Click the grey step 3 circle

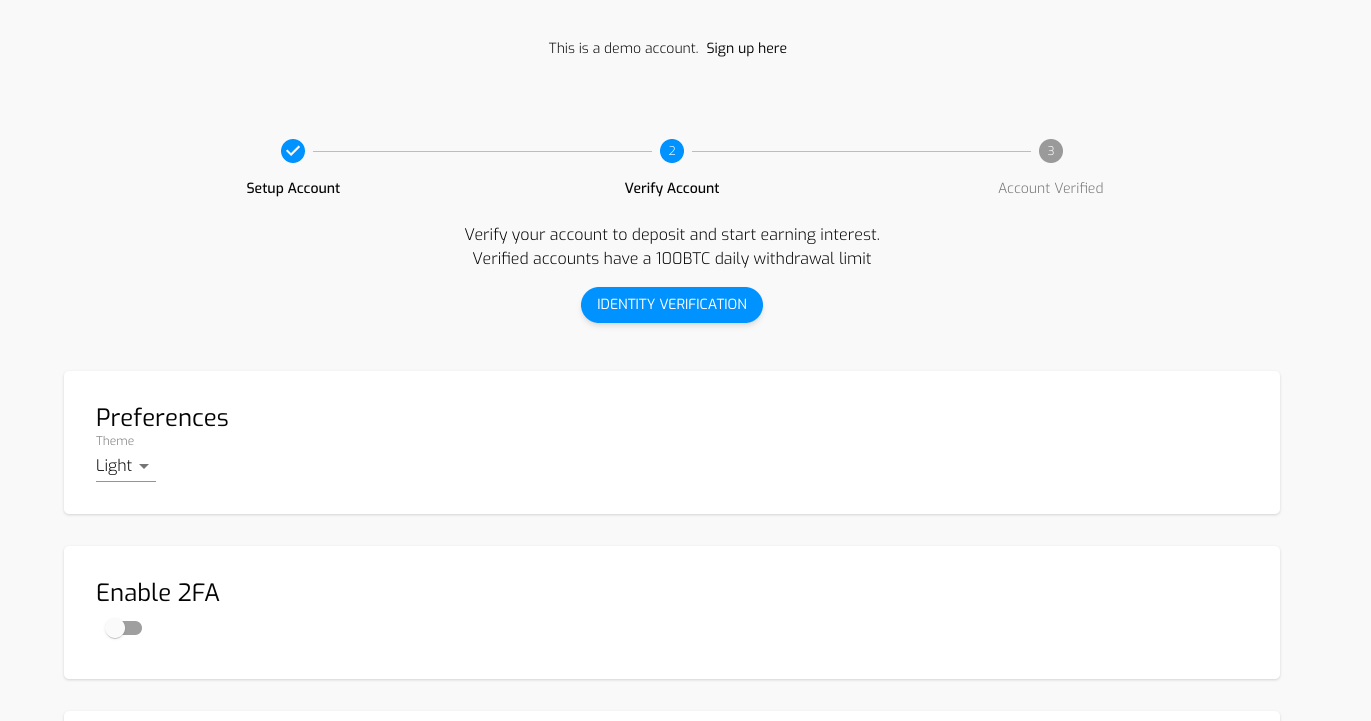coord(1050,151)
